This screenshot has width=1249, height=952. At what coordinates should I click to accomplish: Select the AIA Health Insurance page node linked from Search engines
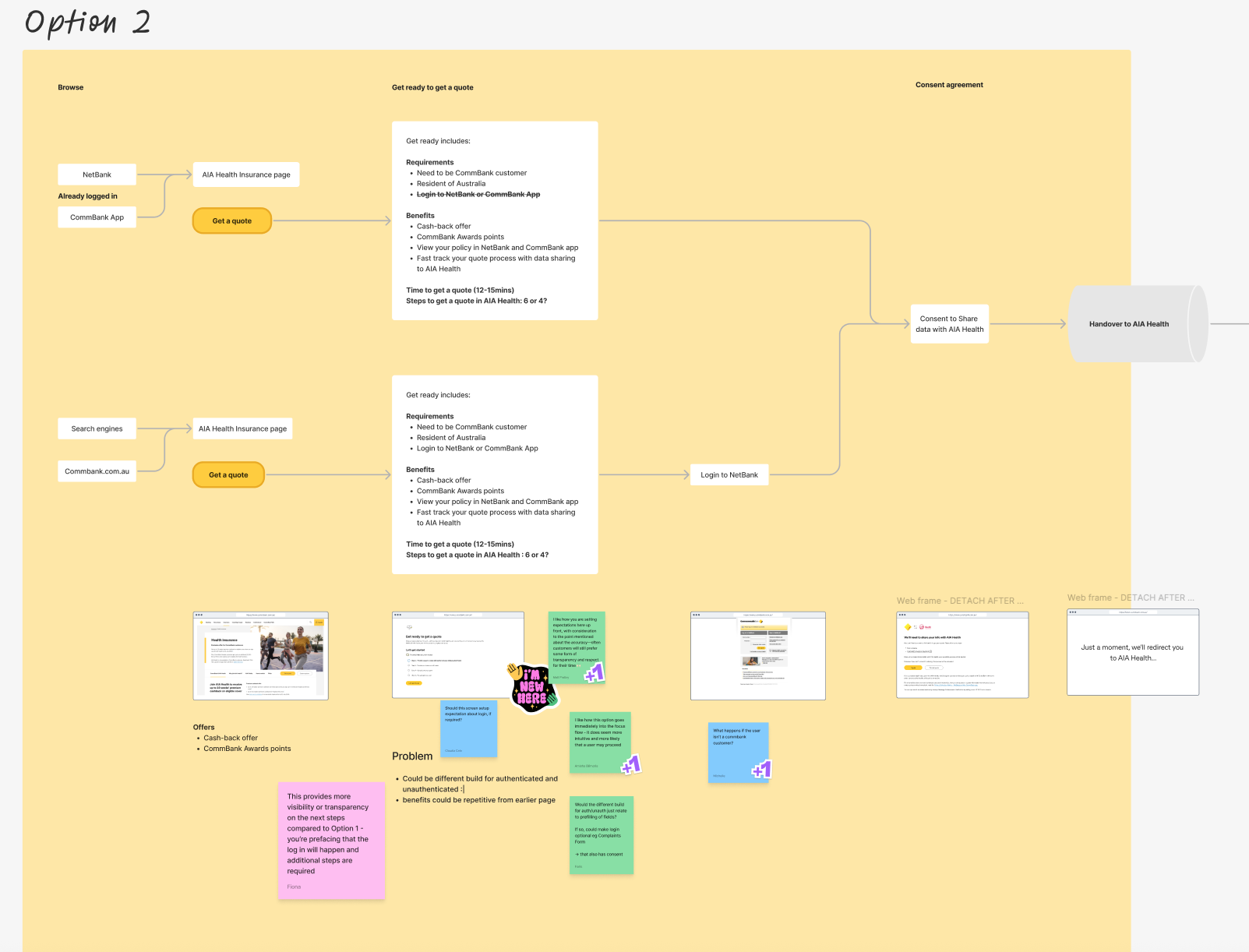(242, 428)
